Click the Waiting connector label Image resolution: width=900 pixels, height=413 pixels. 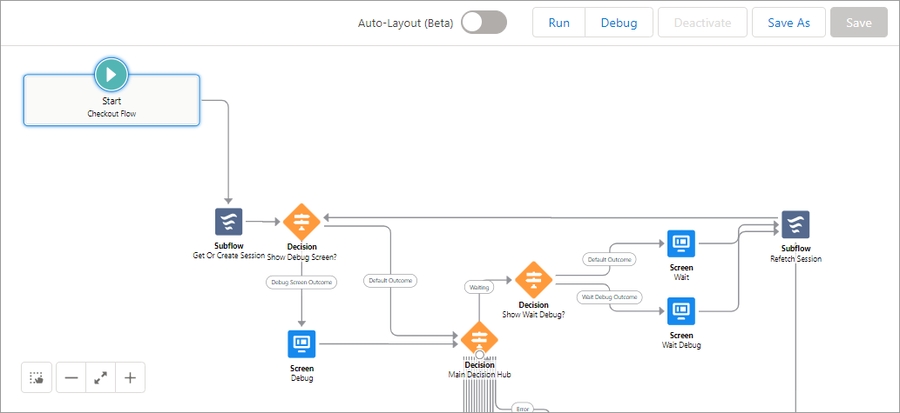point(479,287)
